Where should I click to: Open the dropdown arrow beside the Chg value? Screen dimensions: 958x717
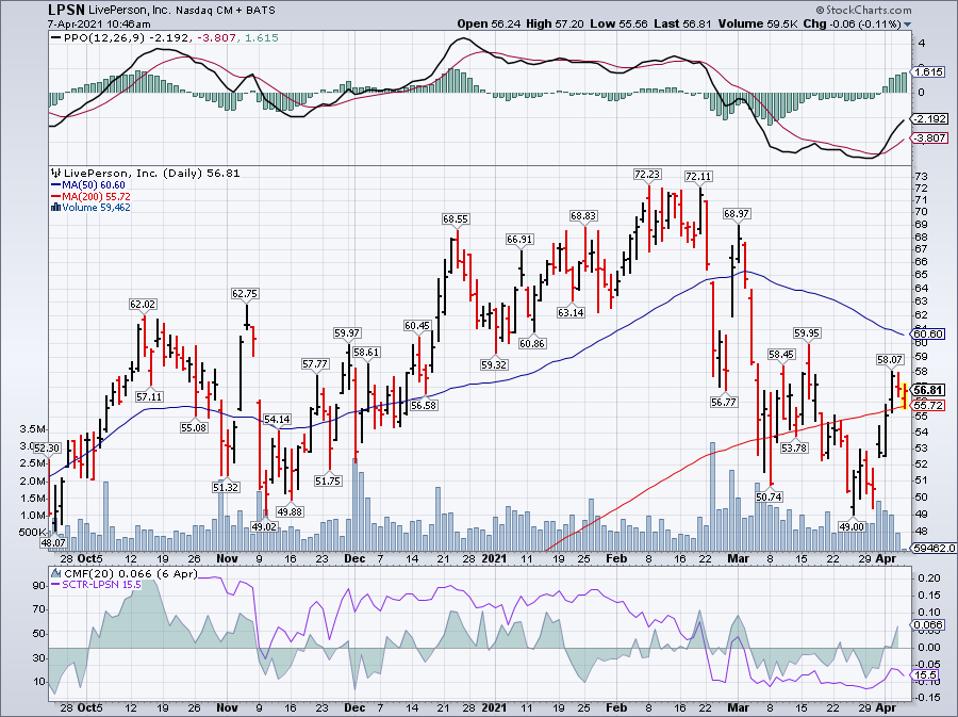pos(907,25)
